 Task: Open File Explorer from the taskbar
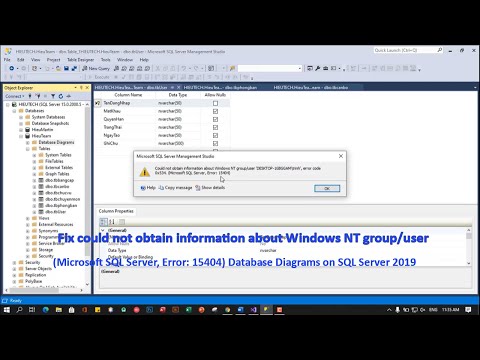[59, 310]
